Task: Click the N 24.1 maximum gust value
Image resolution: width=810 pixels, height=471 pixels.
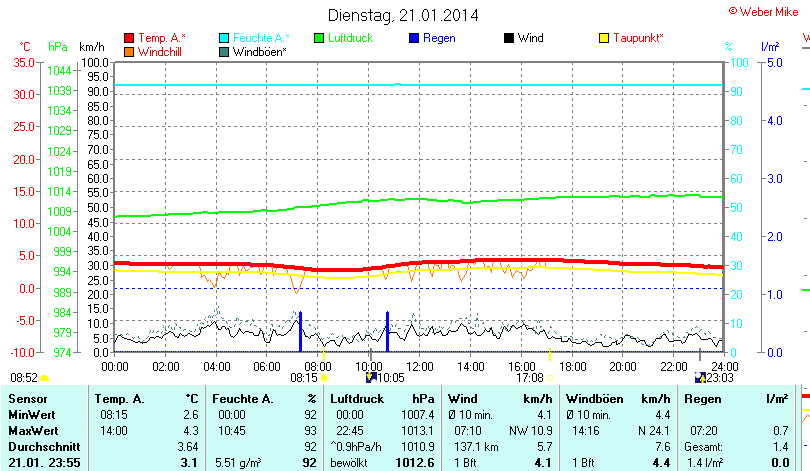Action: click(x=654, y=431)
